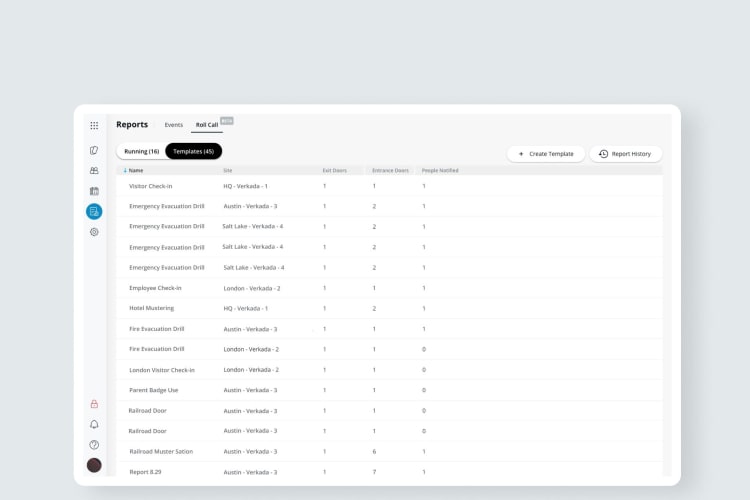Switch to the Events tab

[x=174, y=125]
